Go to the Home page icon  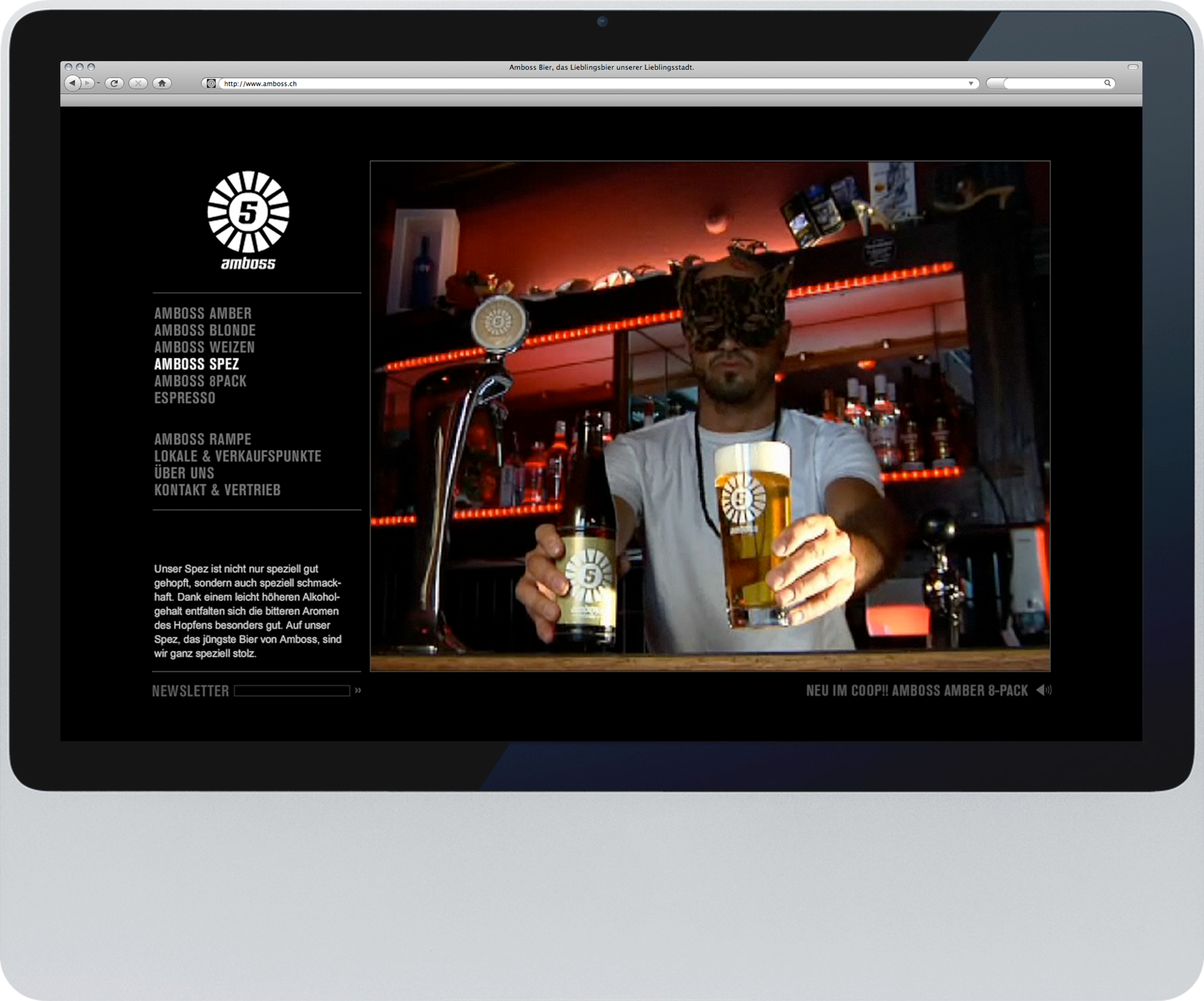(162, 83)
